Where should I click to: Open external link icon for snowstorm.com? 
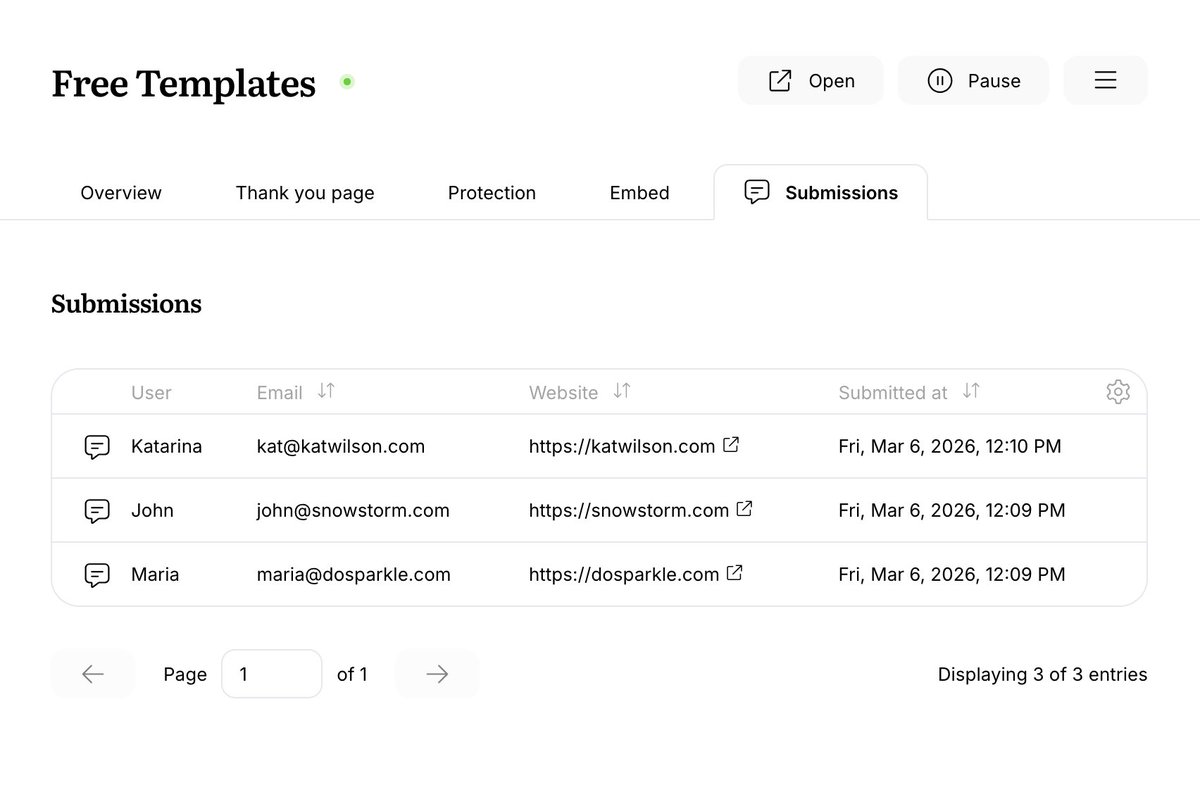[744, 509]
